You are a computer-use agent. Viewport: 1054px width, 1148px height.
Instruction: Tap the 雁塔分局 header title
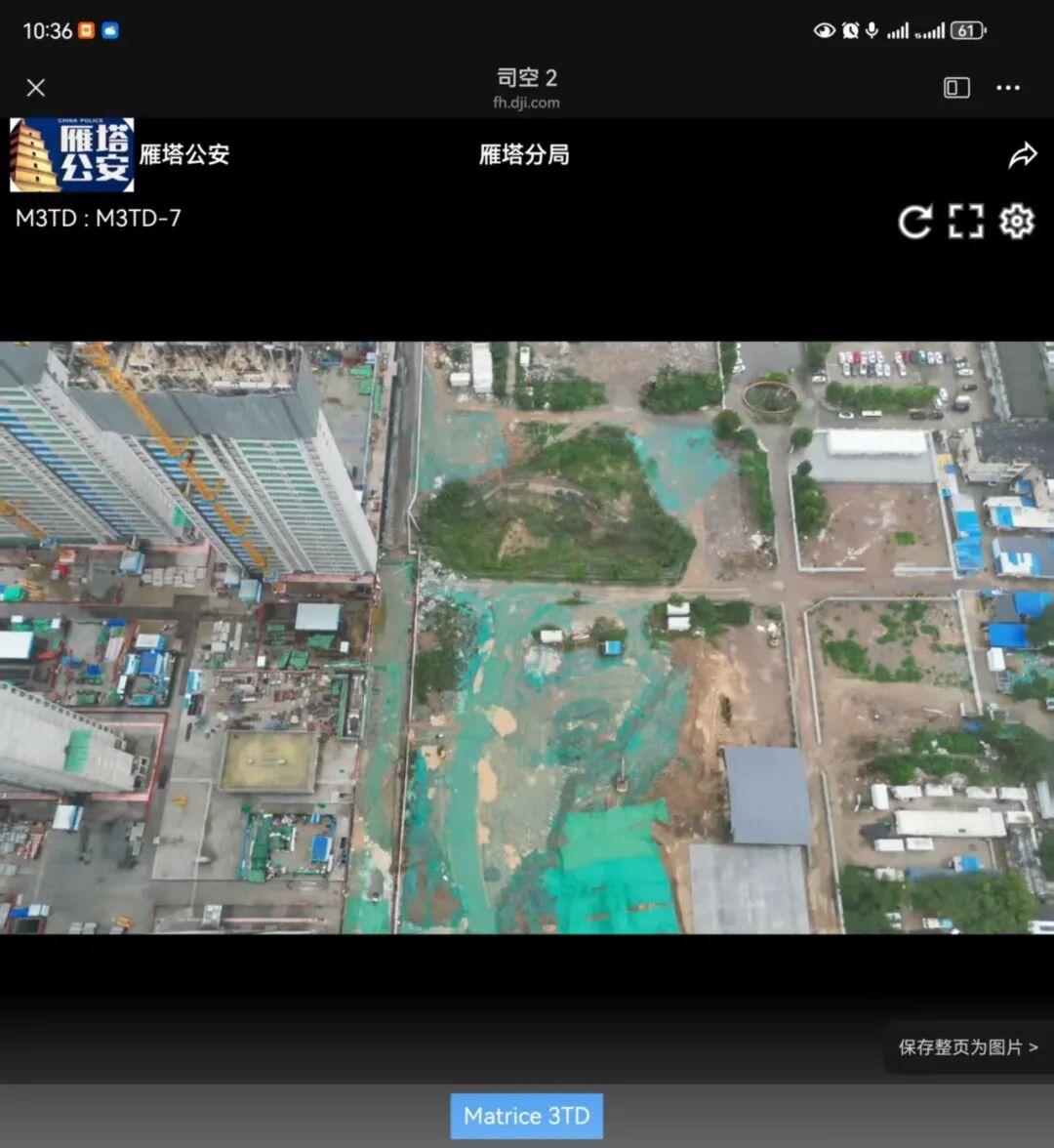pyautogui.click(x=524, y=154)
